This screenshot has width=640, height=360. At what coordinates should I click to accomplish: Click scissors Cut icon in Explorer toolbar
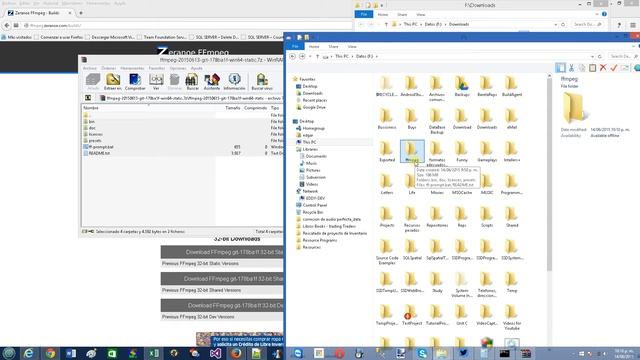571,68
